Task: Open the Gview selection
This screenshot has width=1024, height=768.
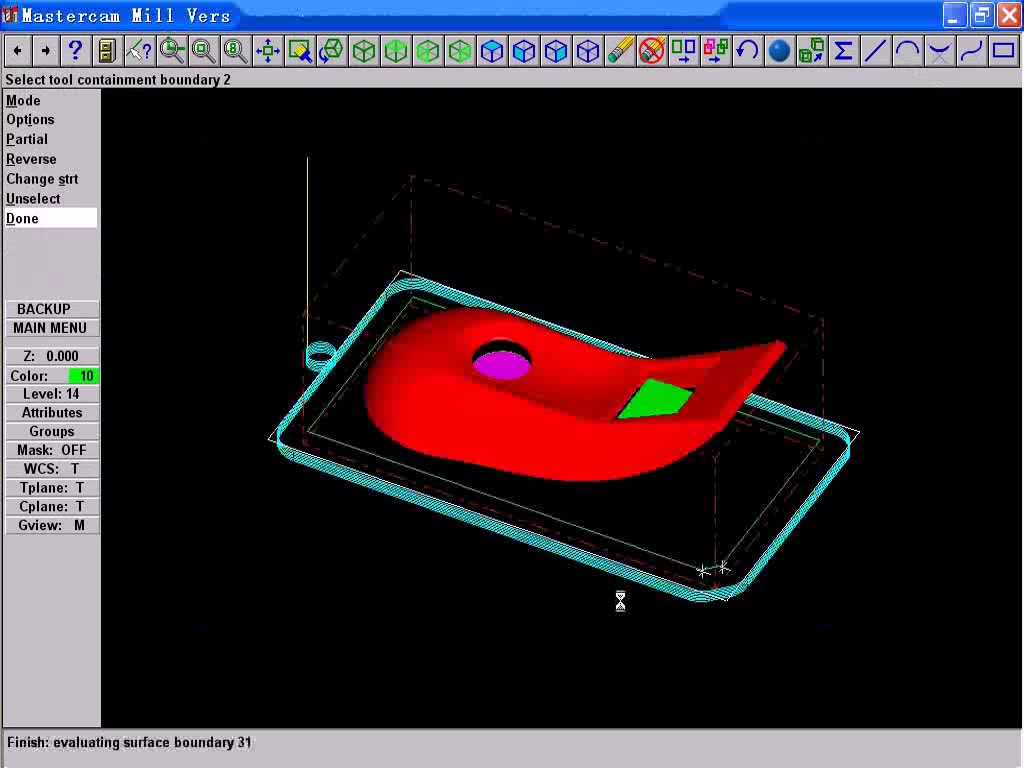Action: pos(51,525)
